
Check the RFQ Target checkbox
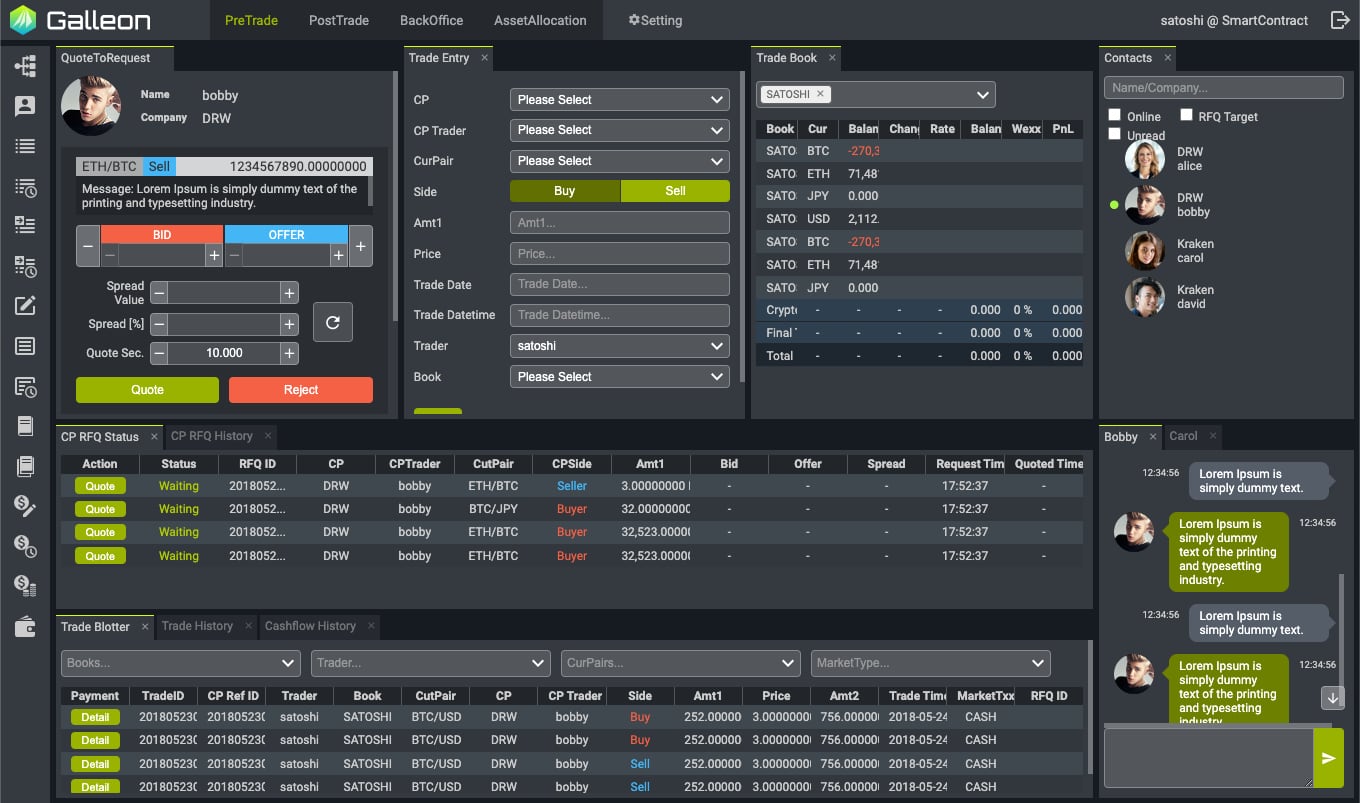click(x=1187, y=116)
